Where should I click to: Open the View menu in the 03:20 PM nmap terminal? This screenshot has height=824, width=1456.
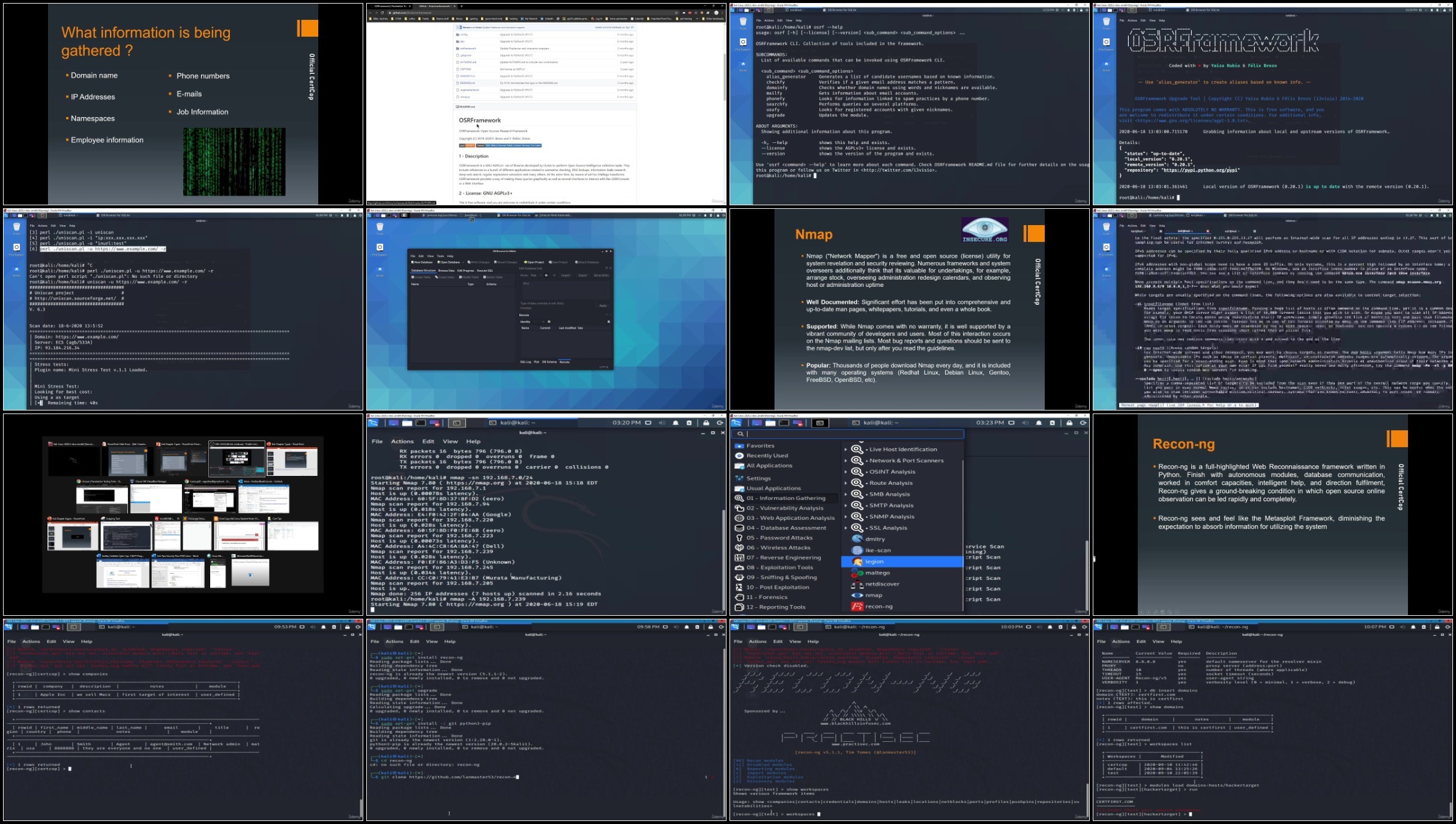click(450, 442)
